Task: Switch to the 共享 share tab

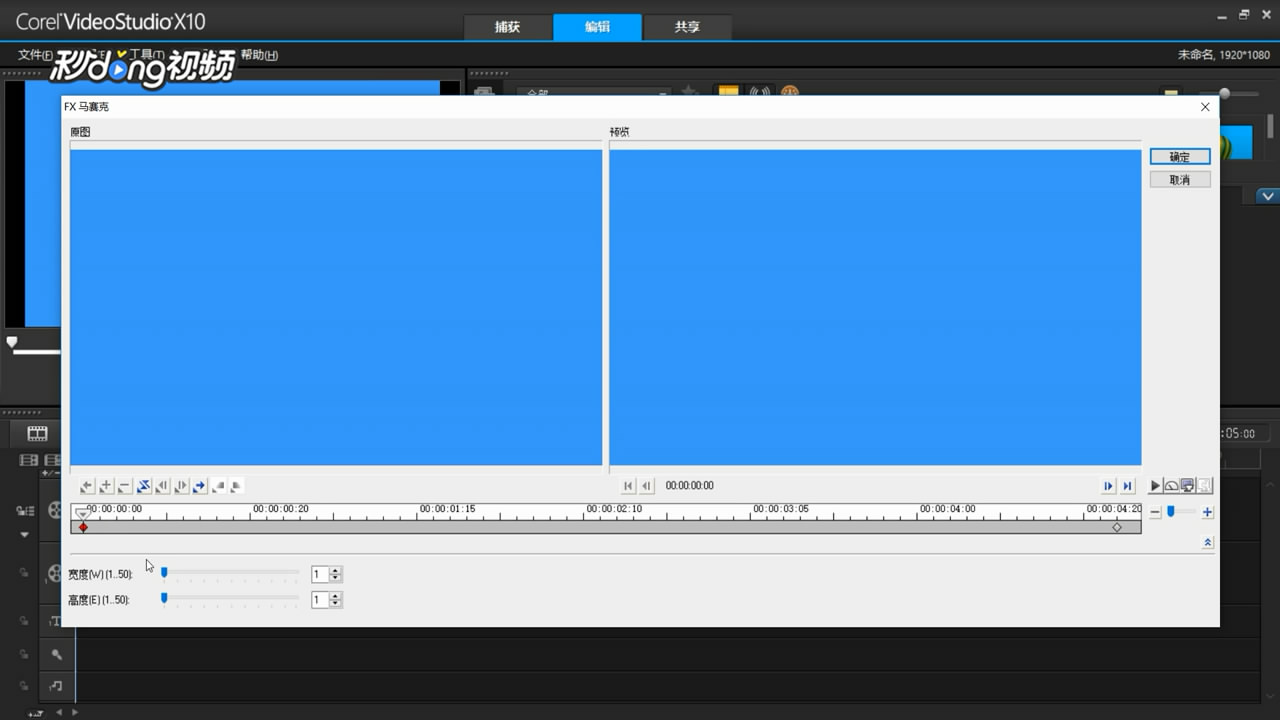Action: (687, 27)
